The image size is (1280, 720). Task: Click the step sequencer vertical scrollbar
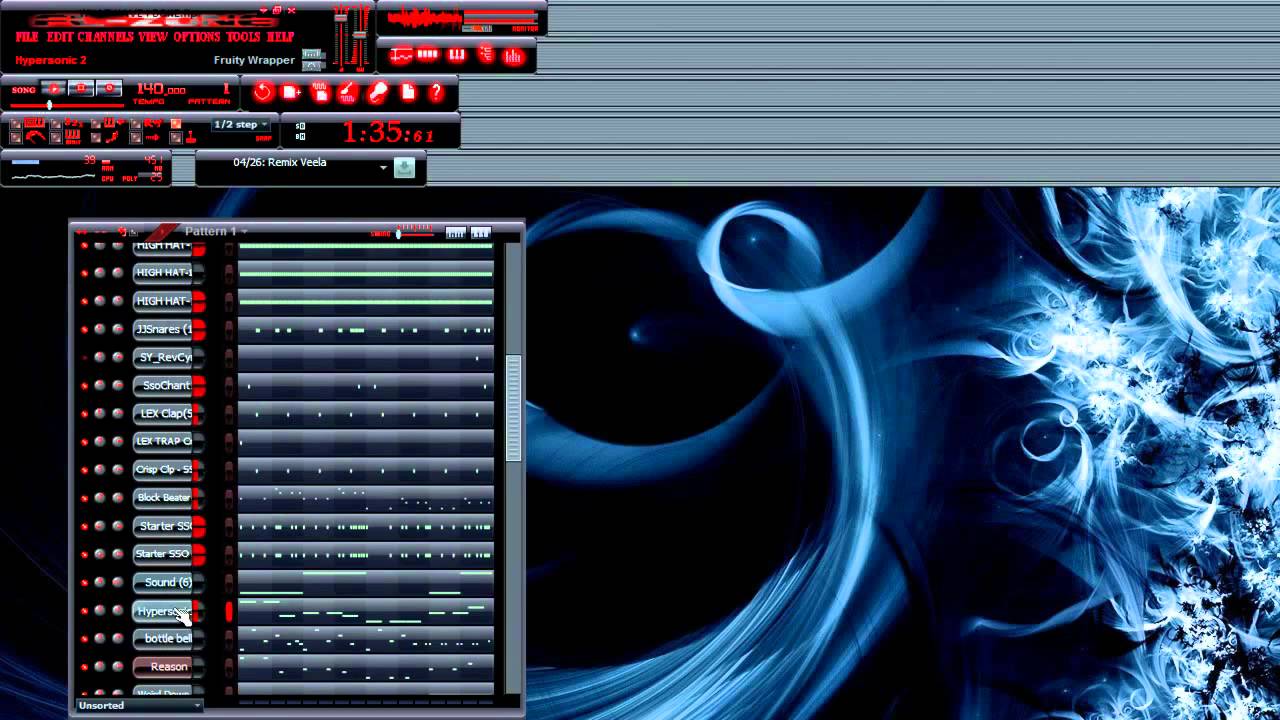(514, 408)
